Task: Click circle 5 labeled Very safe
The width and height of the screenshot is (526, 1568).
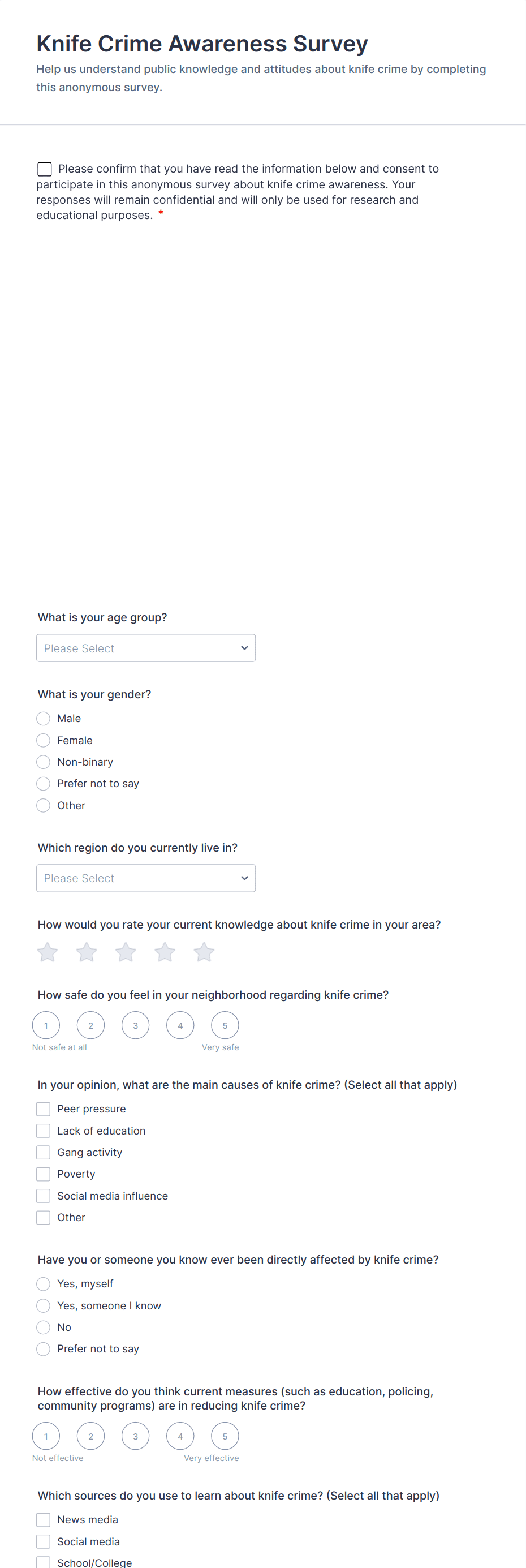Action: 225,1025
